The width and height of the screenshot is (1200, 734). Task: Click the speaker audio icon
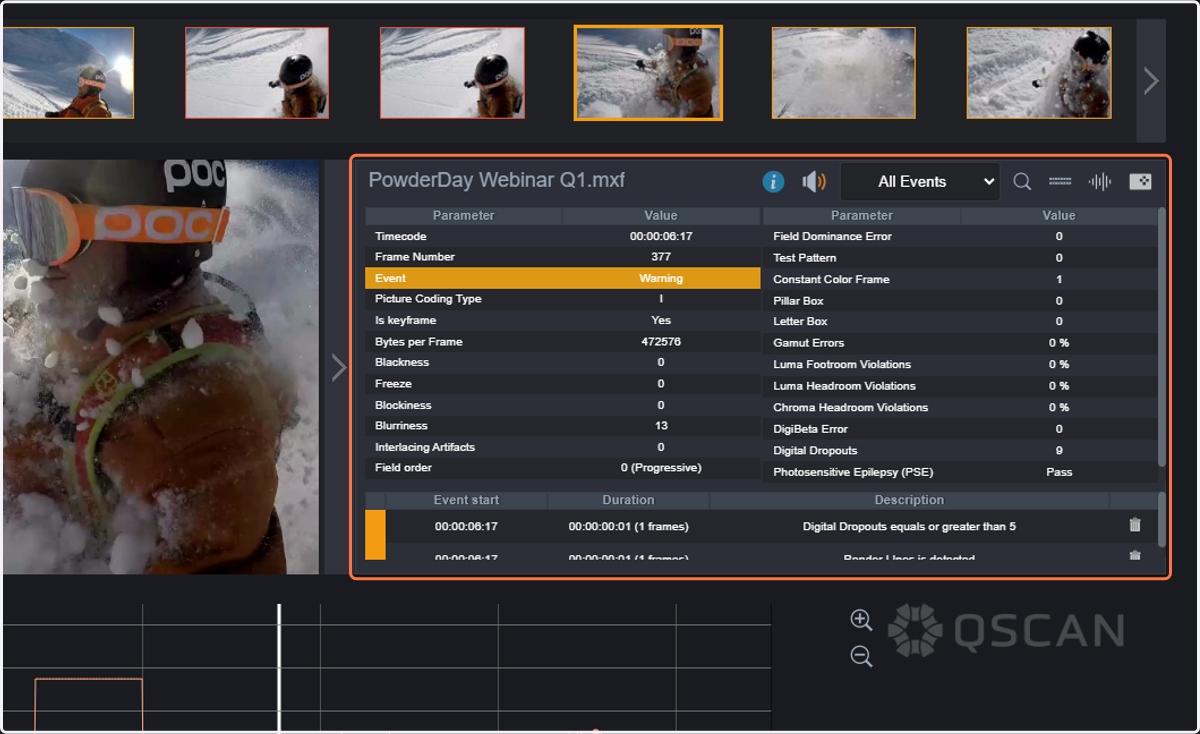pos(814,181)
